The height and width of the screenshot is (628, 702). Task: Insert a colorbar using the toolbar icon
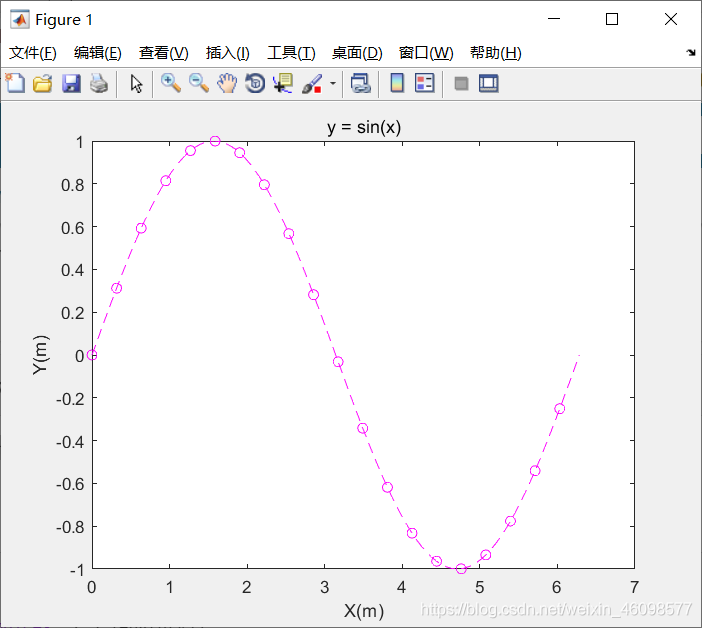(x=397, y=83)
